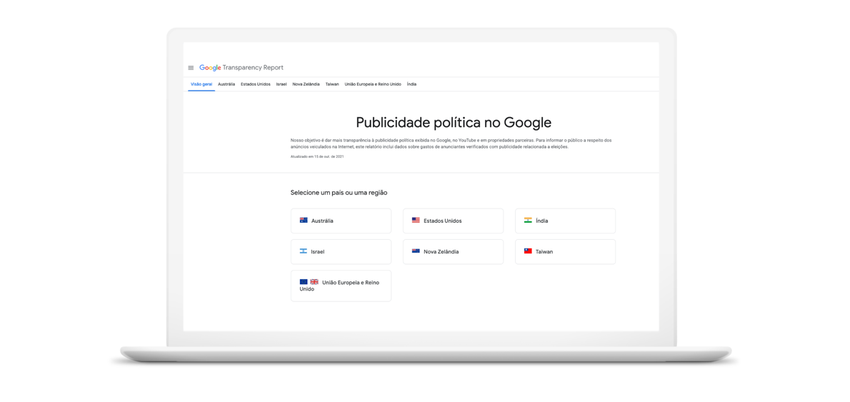
Task: Click the Google Transparency Report logo
Action: (x=241, y=68)
